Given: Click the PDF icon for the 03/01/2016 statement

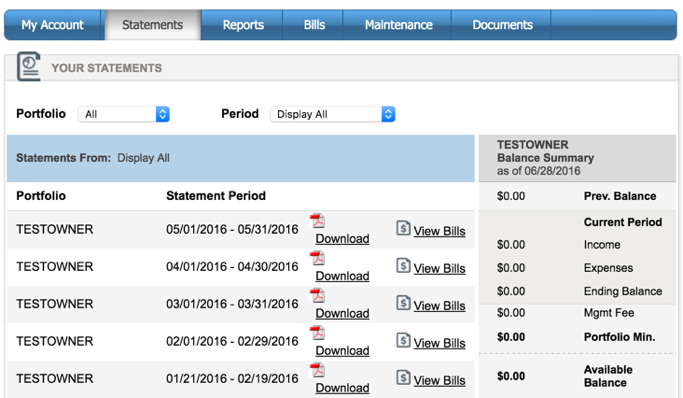Looking at the screenshot, I should [317, 295].
